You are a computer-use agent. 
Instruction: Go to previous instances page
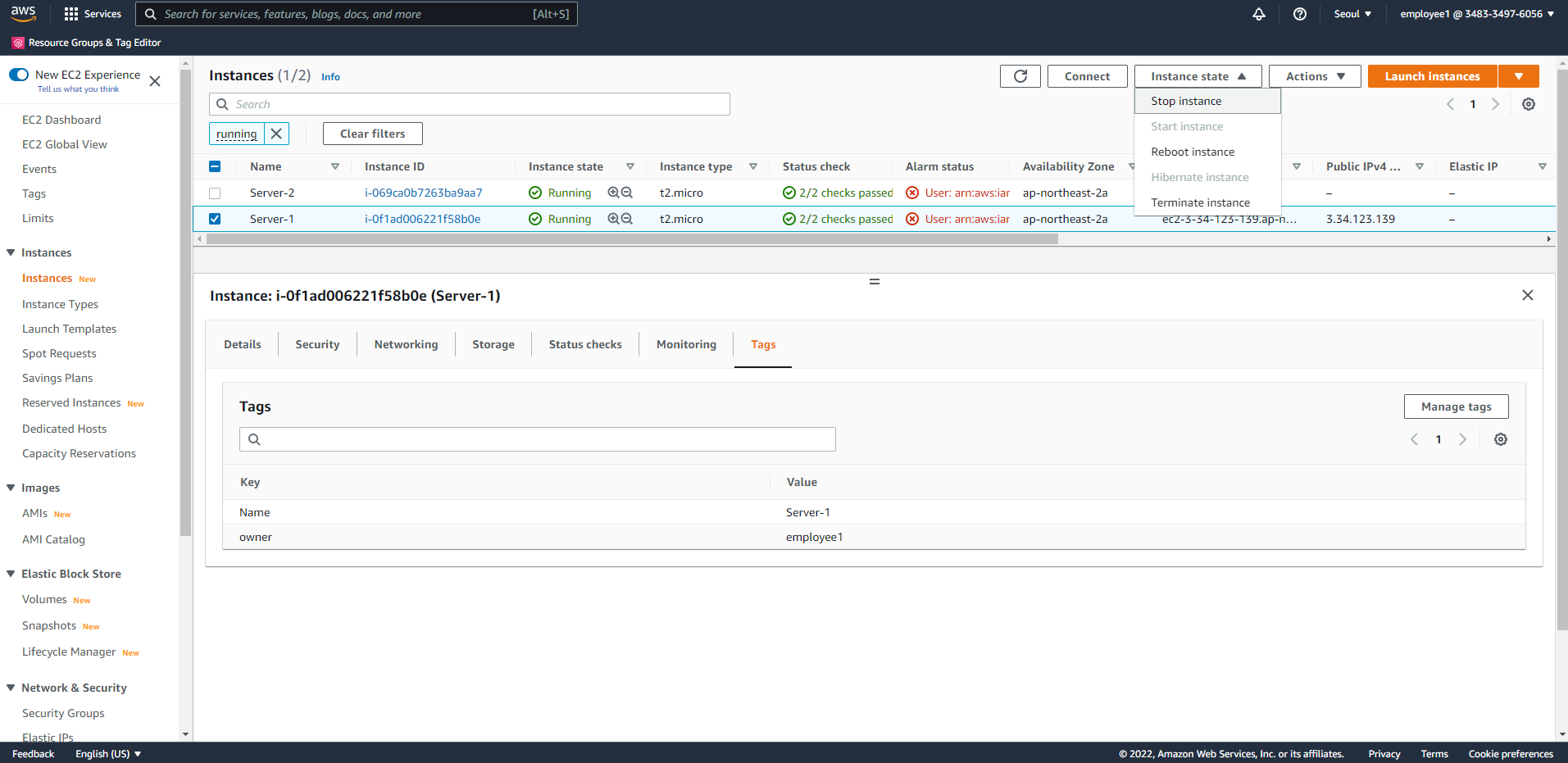pos(1450,104)
